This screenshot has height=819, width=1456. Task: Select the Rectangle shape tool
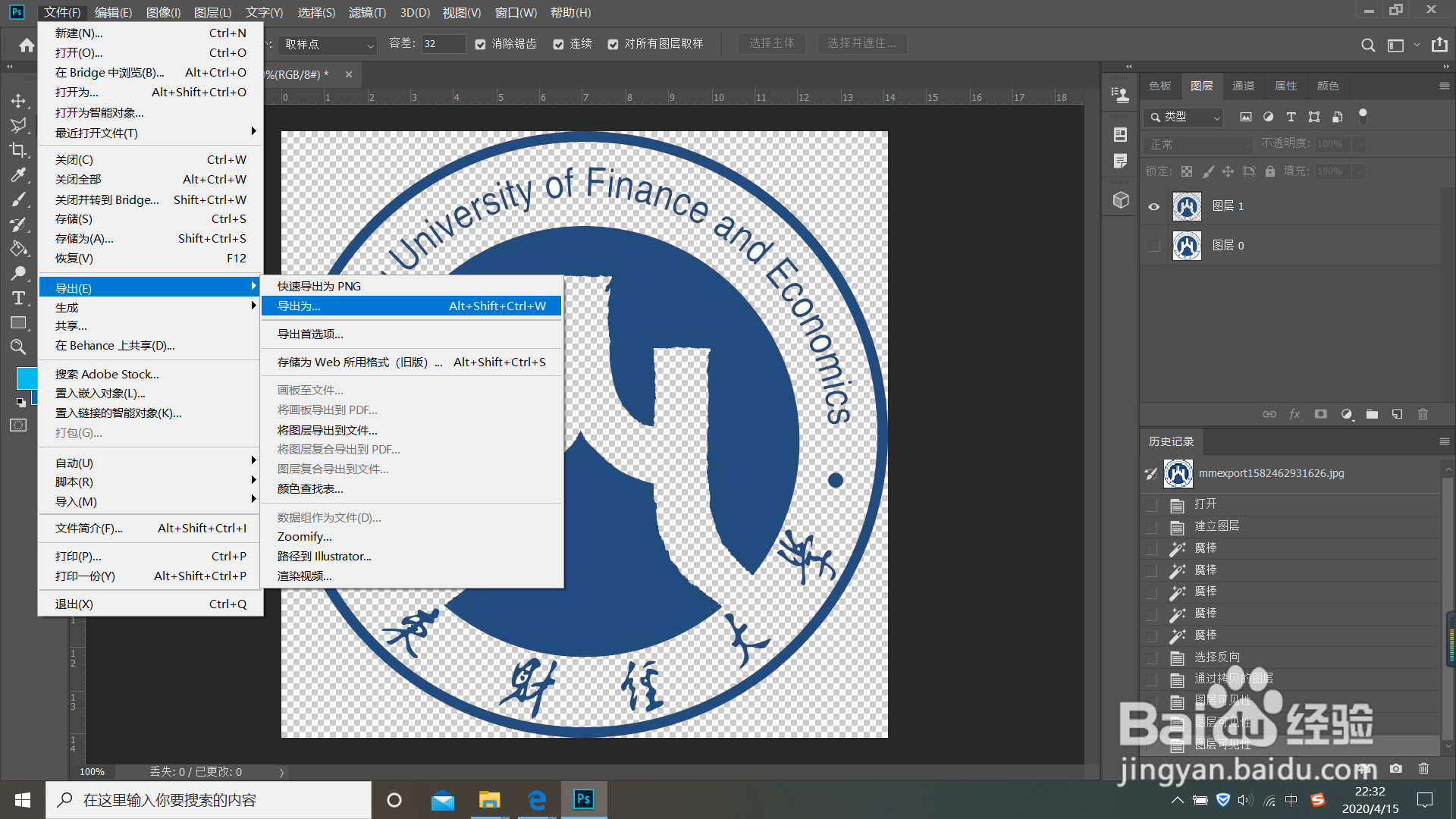click(x=18, y=323)
